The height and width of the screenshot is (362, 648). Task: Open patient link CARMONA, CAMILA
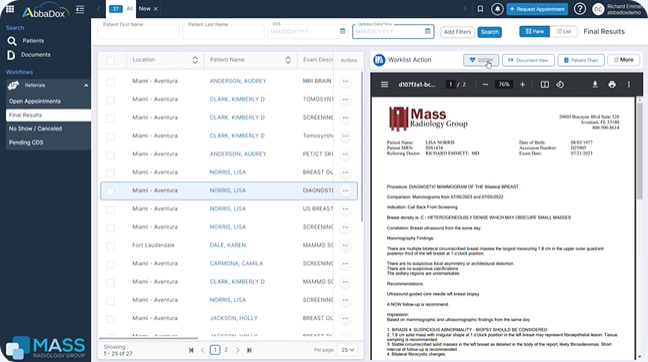pos(236,263)
